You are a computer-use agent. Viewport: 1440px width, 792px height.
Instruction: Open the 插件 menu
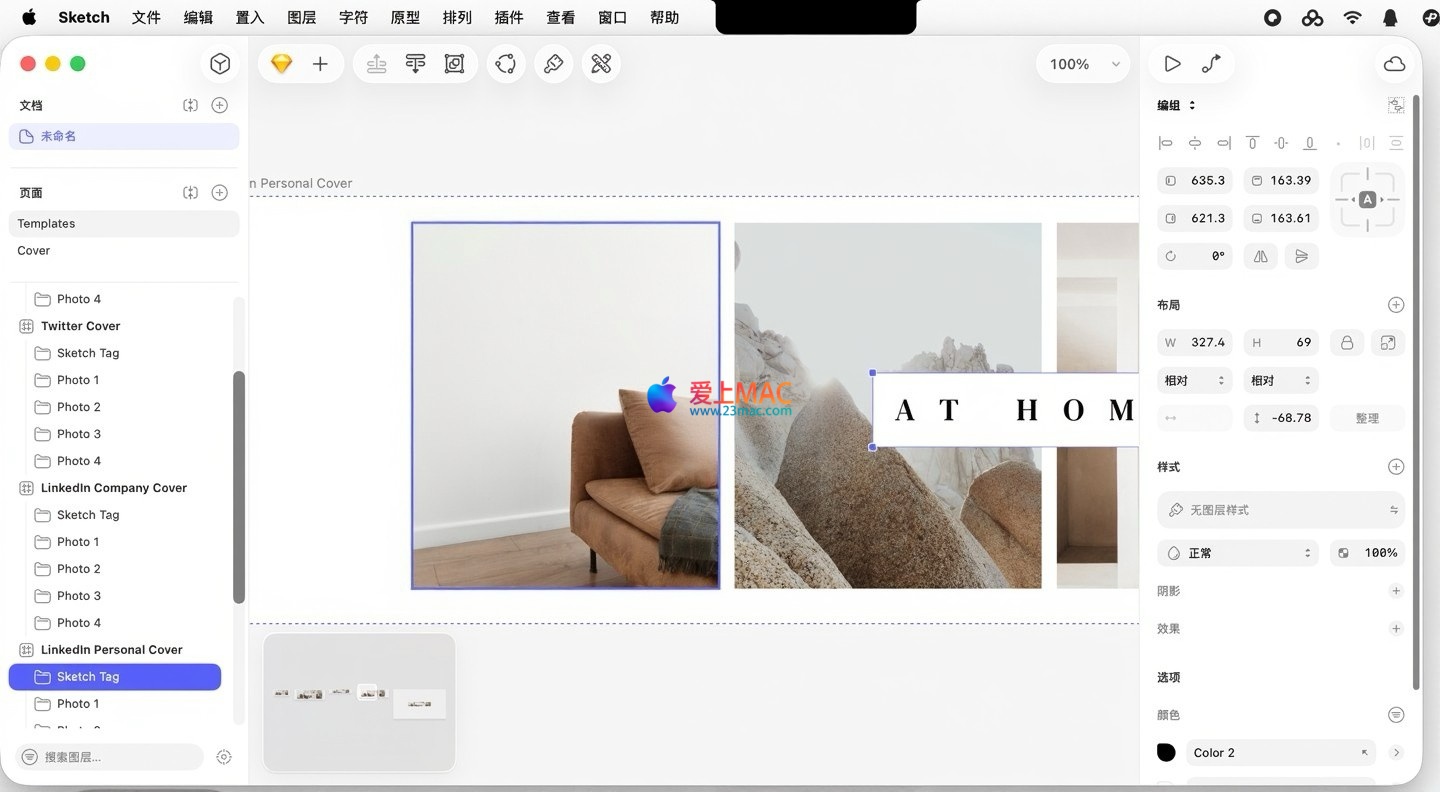[509, 17]
